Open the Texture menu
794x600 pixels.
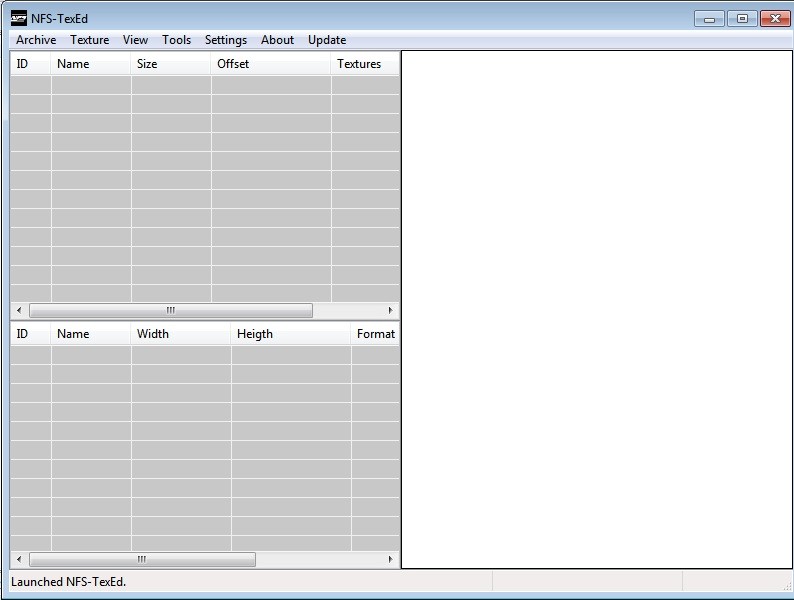pyautogui.click(x=89, y=40)
